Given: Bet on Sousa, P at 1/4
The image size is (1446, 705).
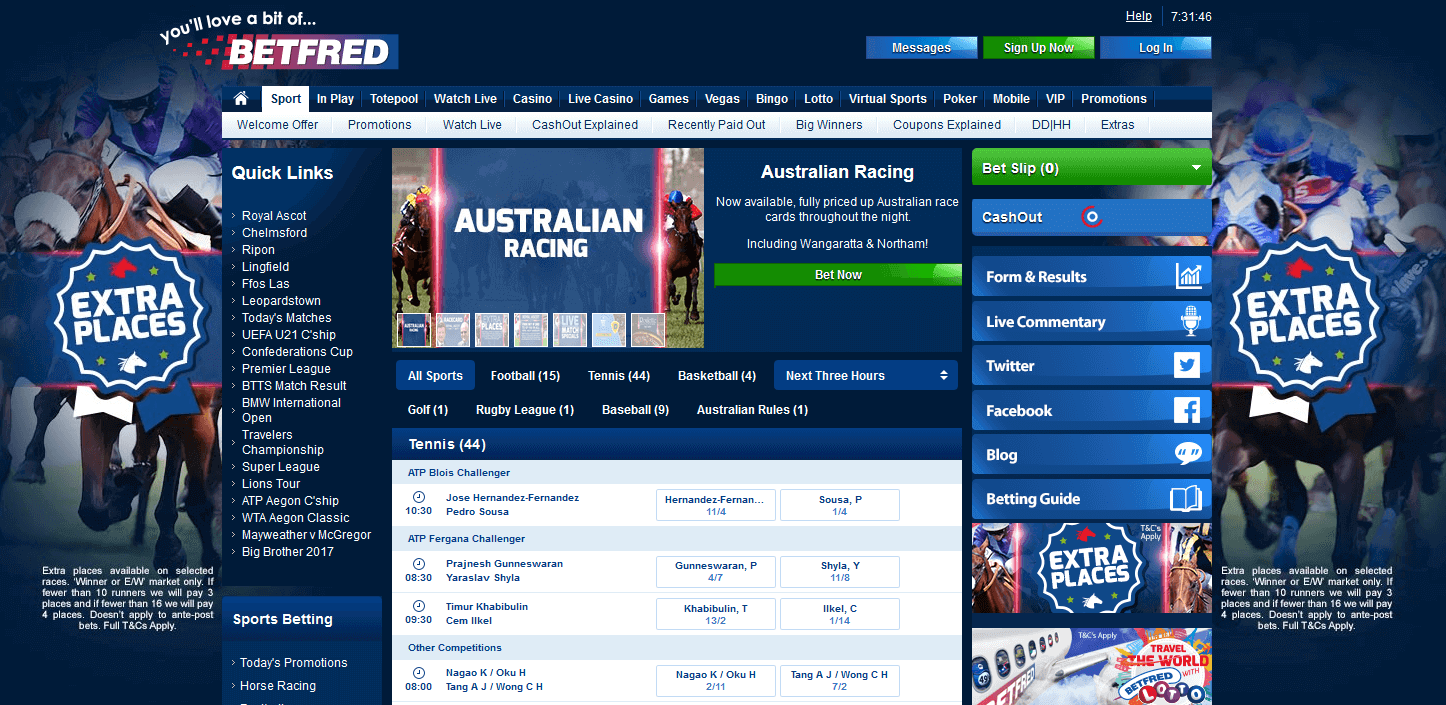Looking at the screenshot, I should (x=840, y=505).
